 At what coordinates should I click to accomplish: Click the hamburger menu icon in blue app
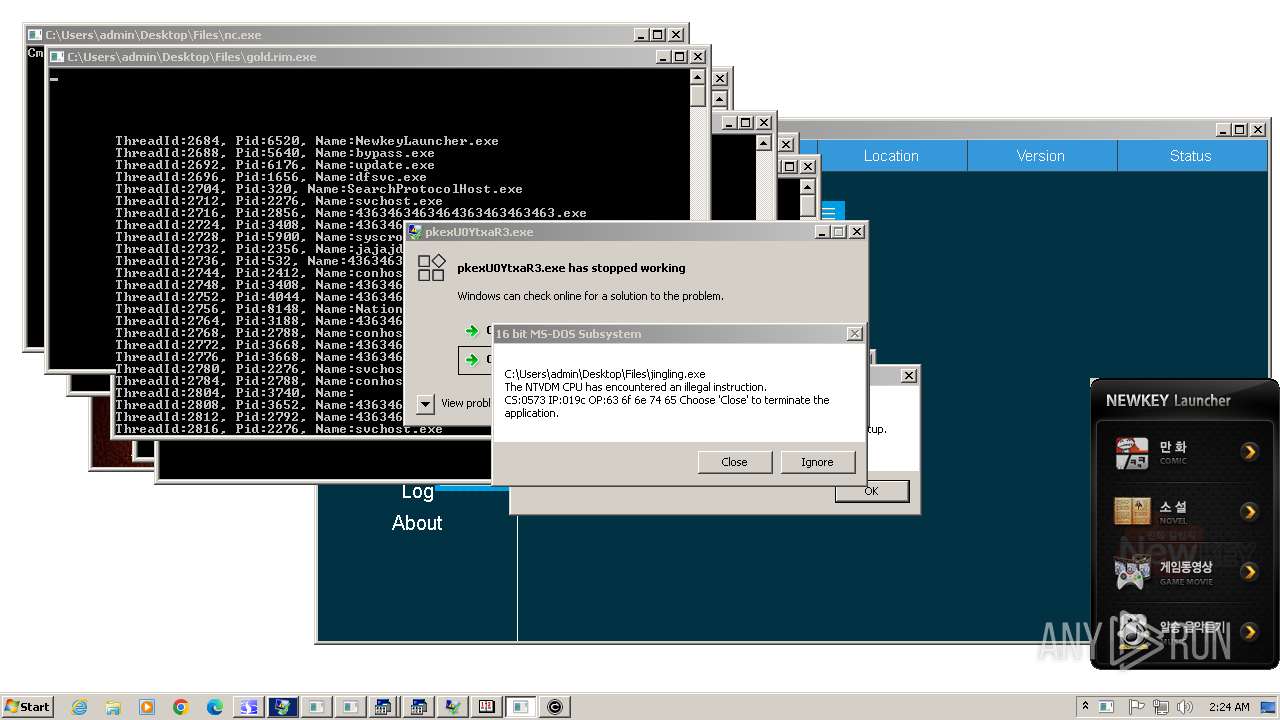click(x=828, y=212)
